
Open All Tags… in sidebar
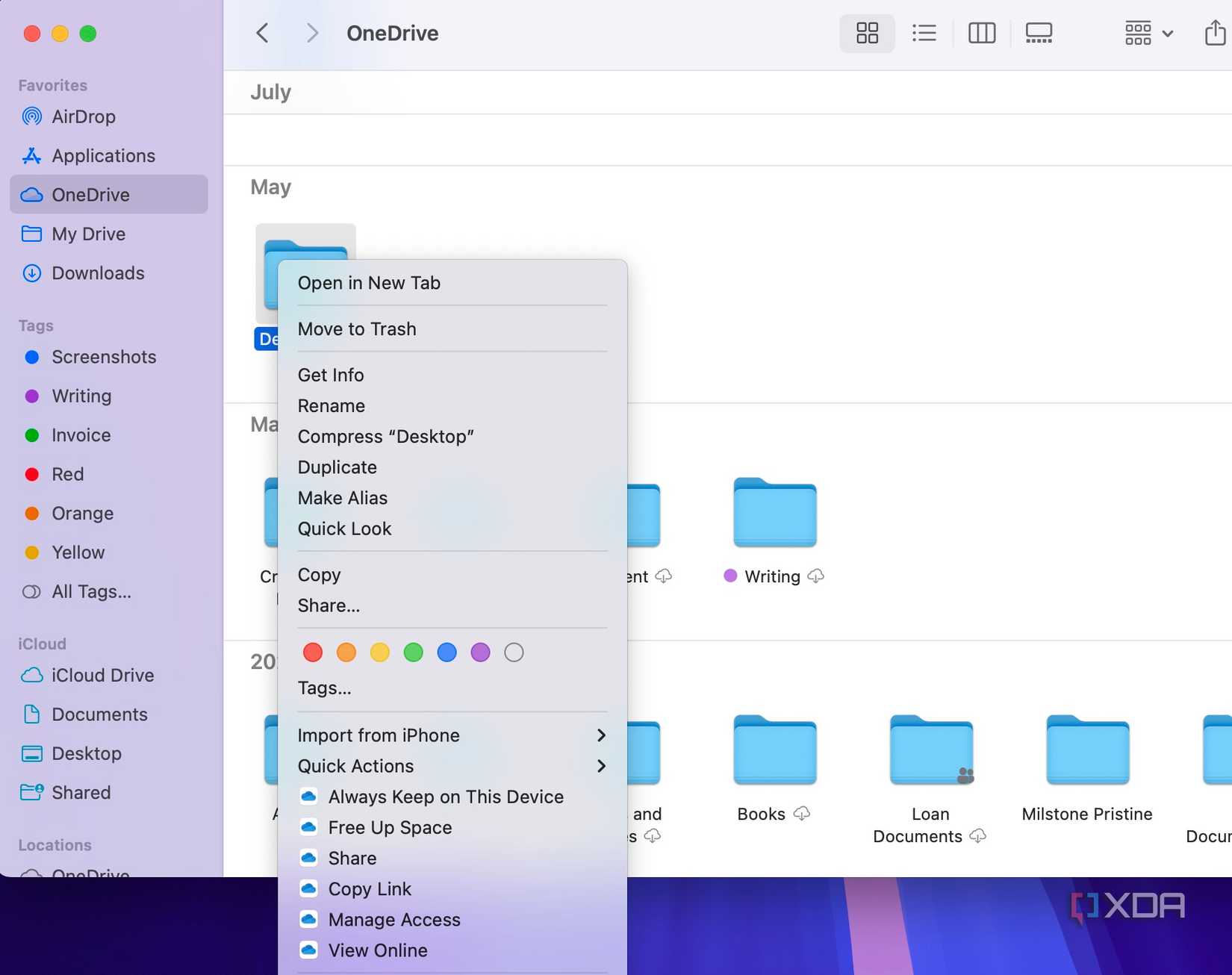tap(91, 591)
